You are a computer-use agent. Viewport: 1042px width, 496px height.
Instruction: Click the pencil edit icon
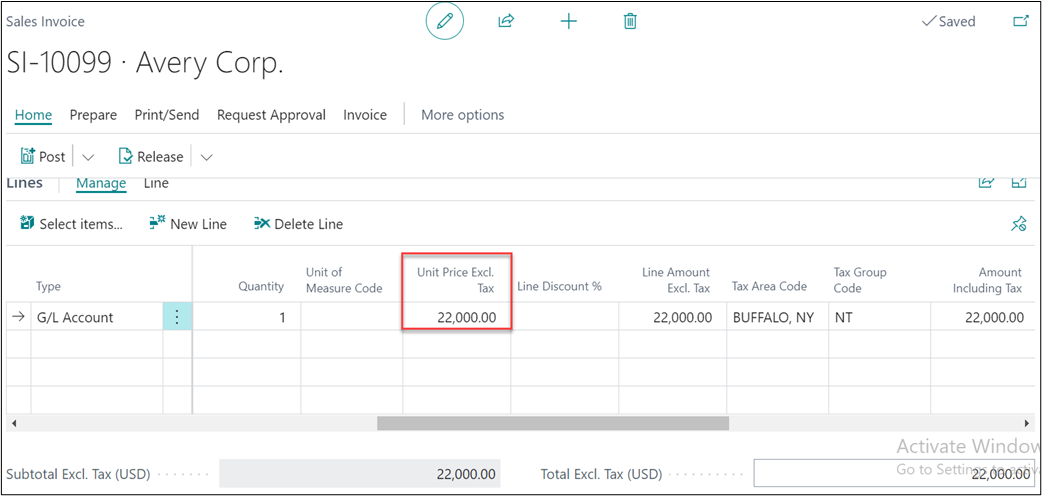click(445, 21)
